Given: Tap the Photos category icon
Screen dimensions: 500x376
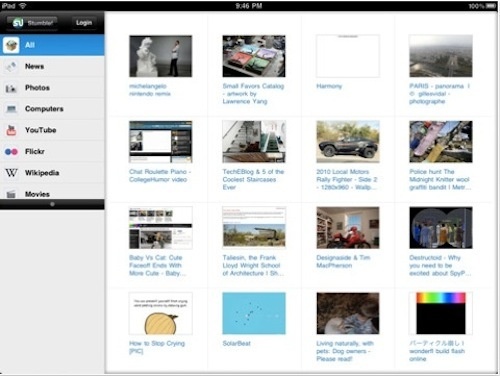Looking at the screenshot, I should (11, 88).
